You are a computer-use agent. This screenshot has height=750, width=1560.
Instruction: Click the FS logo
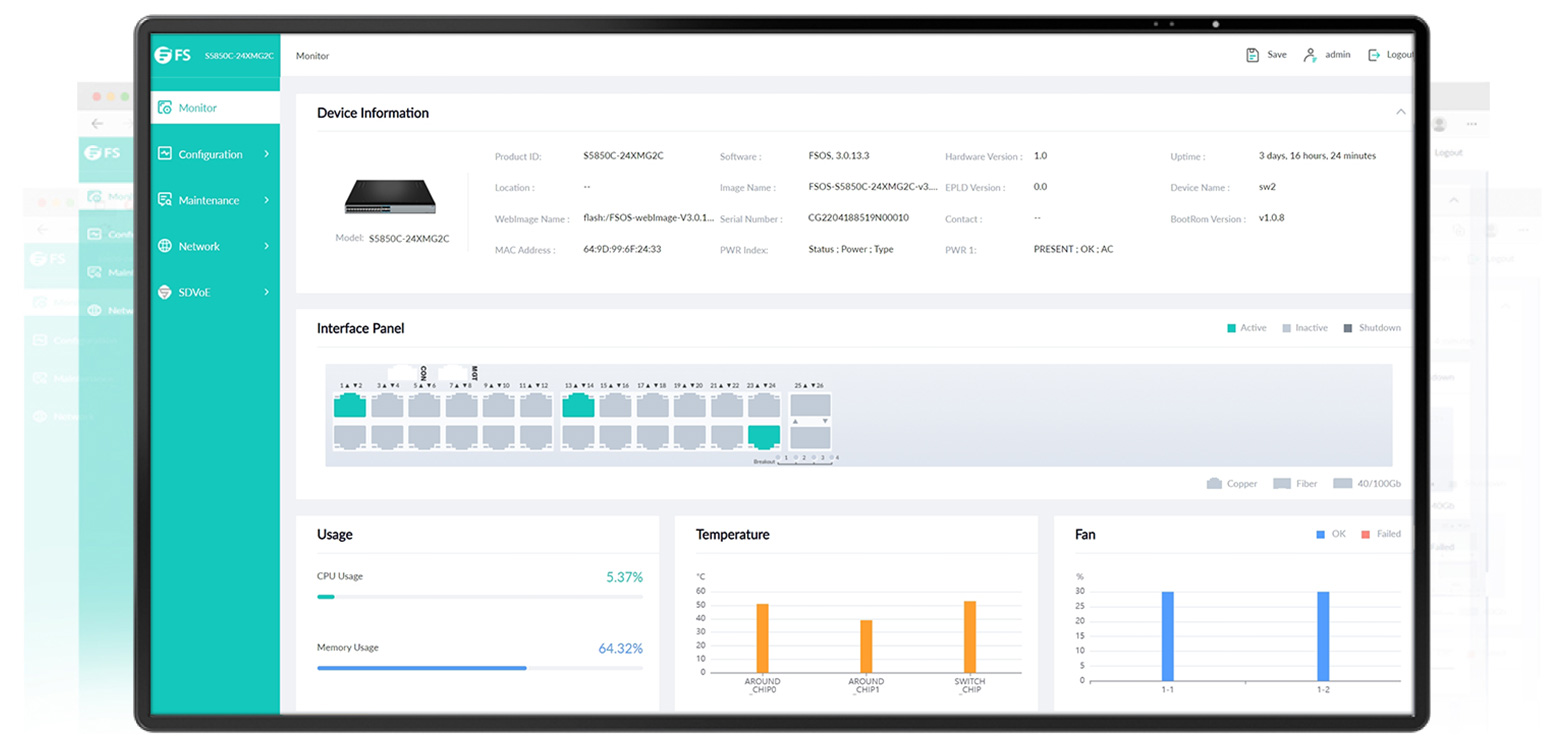coord(173,55)
